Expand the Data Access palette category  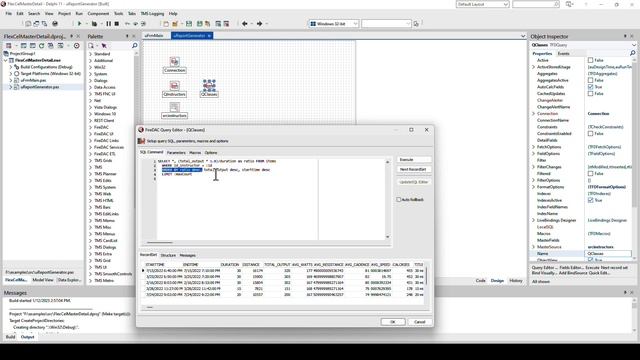pyautogui.click(x=91, y=87)
